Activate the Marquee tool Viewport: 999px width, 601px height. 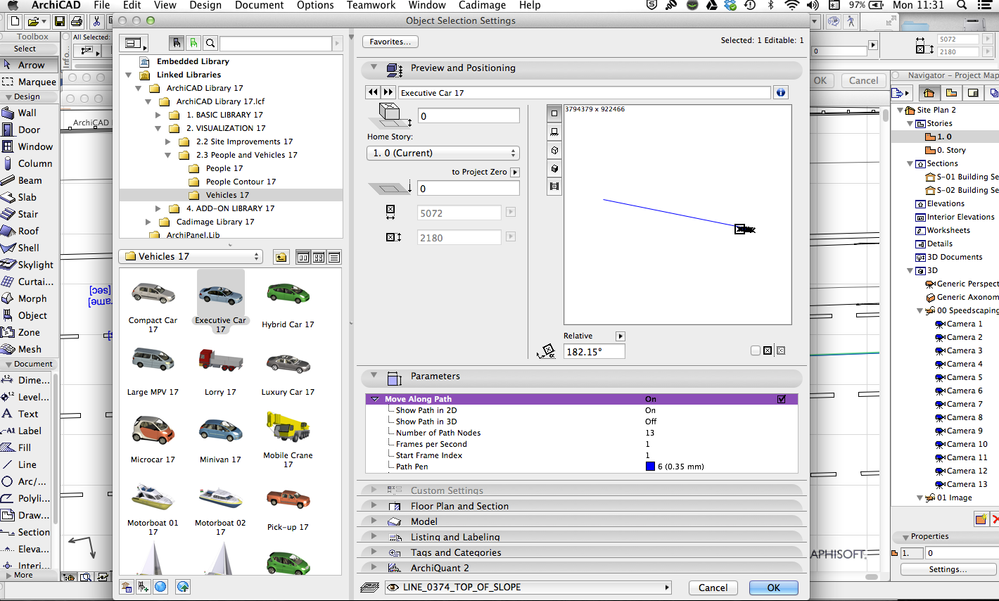(36, 82)
